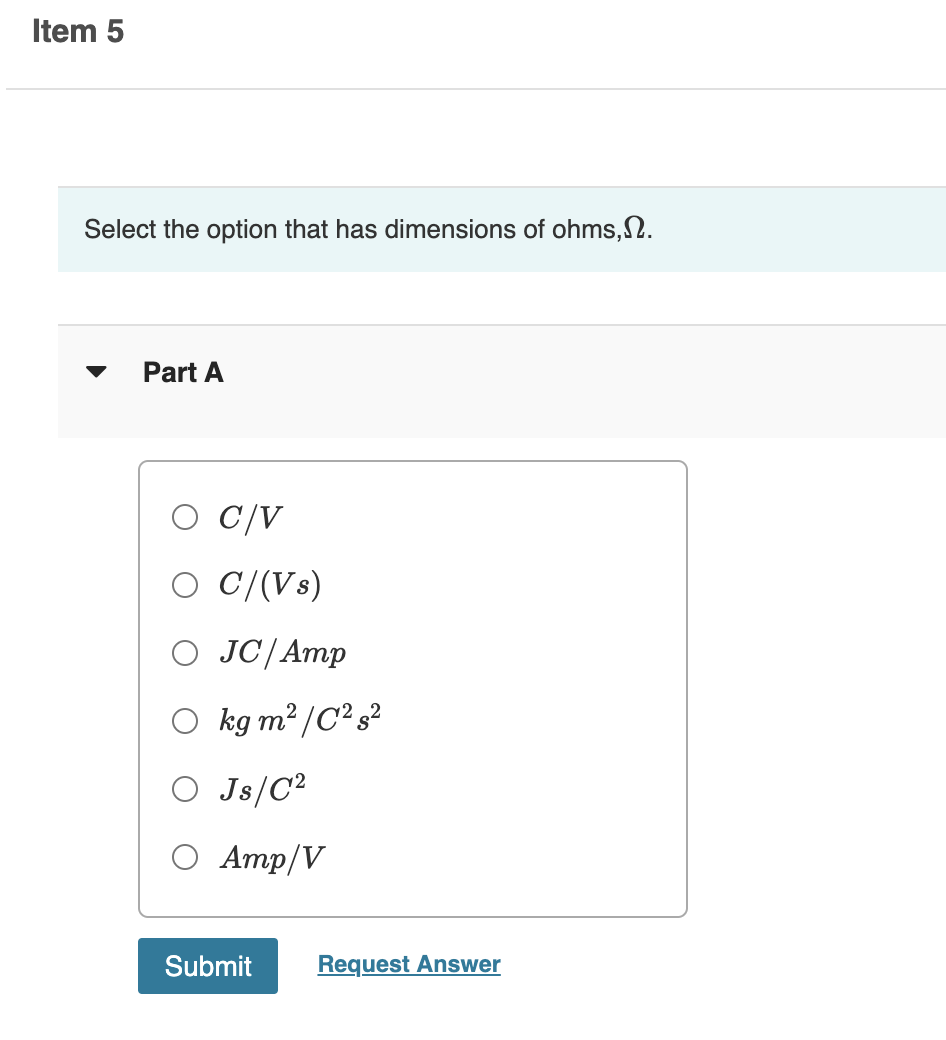Collapse Part A with the triangle arrow
Screen dimensions: 946x1040
pos(96,372)
